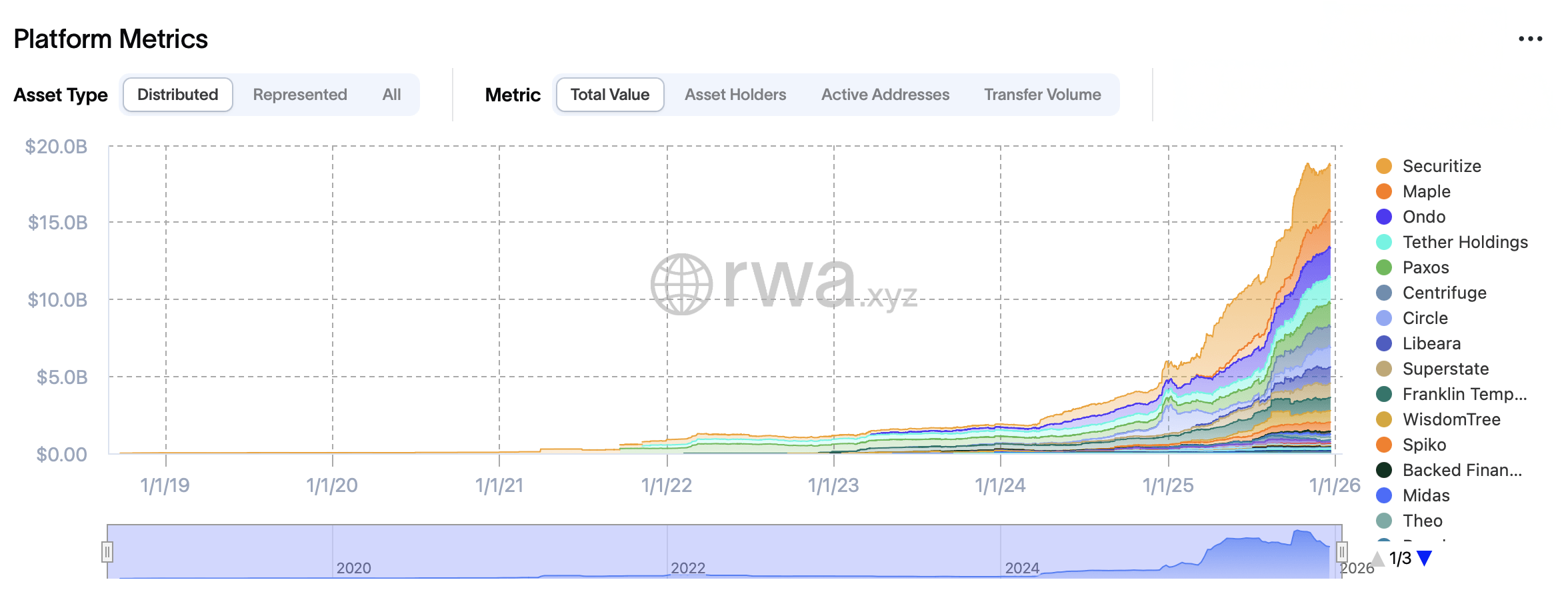Click the Midas legend color dot
The height and width of the screenshot is (612, 1568).
(1384, 495)
